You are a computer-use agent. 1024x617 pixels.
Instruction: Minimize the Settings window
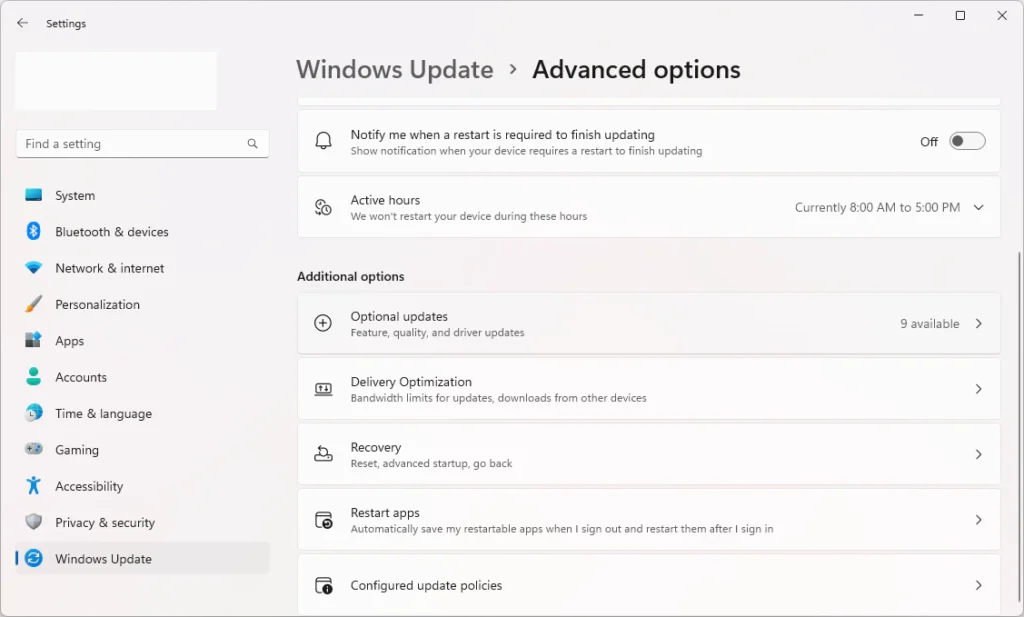coord(918,15)
